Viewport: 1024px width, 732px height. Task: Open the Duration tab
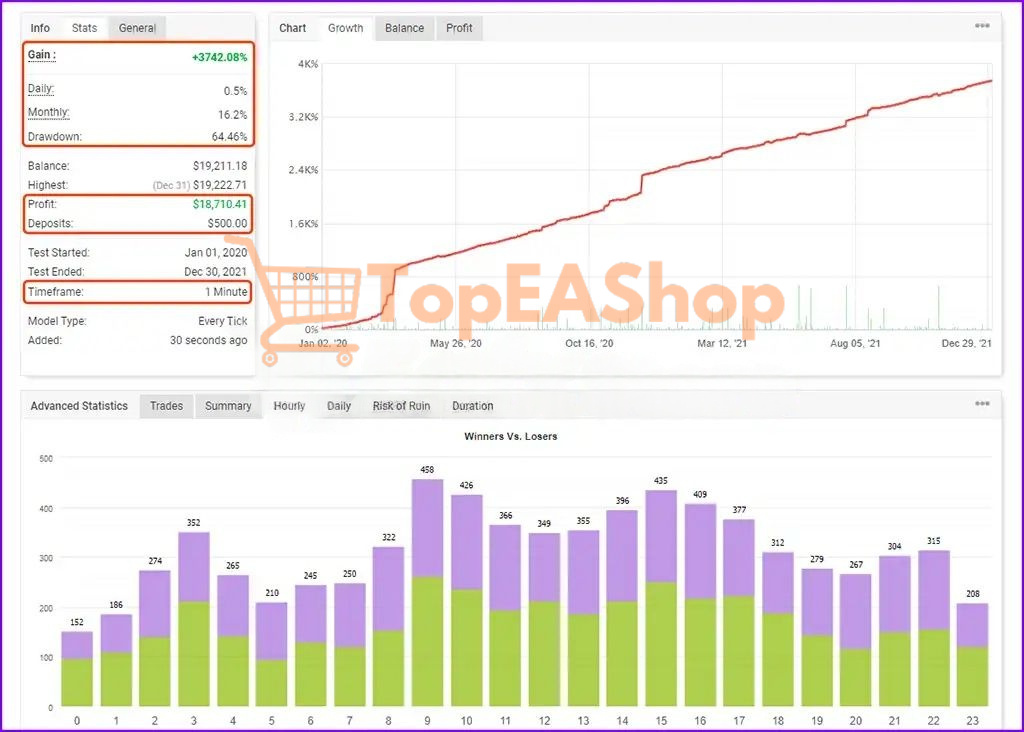coord(472,406)
